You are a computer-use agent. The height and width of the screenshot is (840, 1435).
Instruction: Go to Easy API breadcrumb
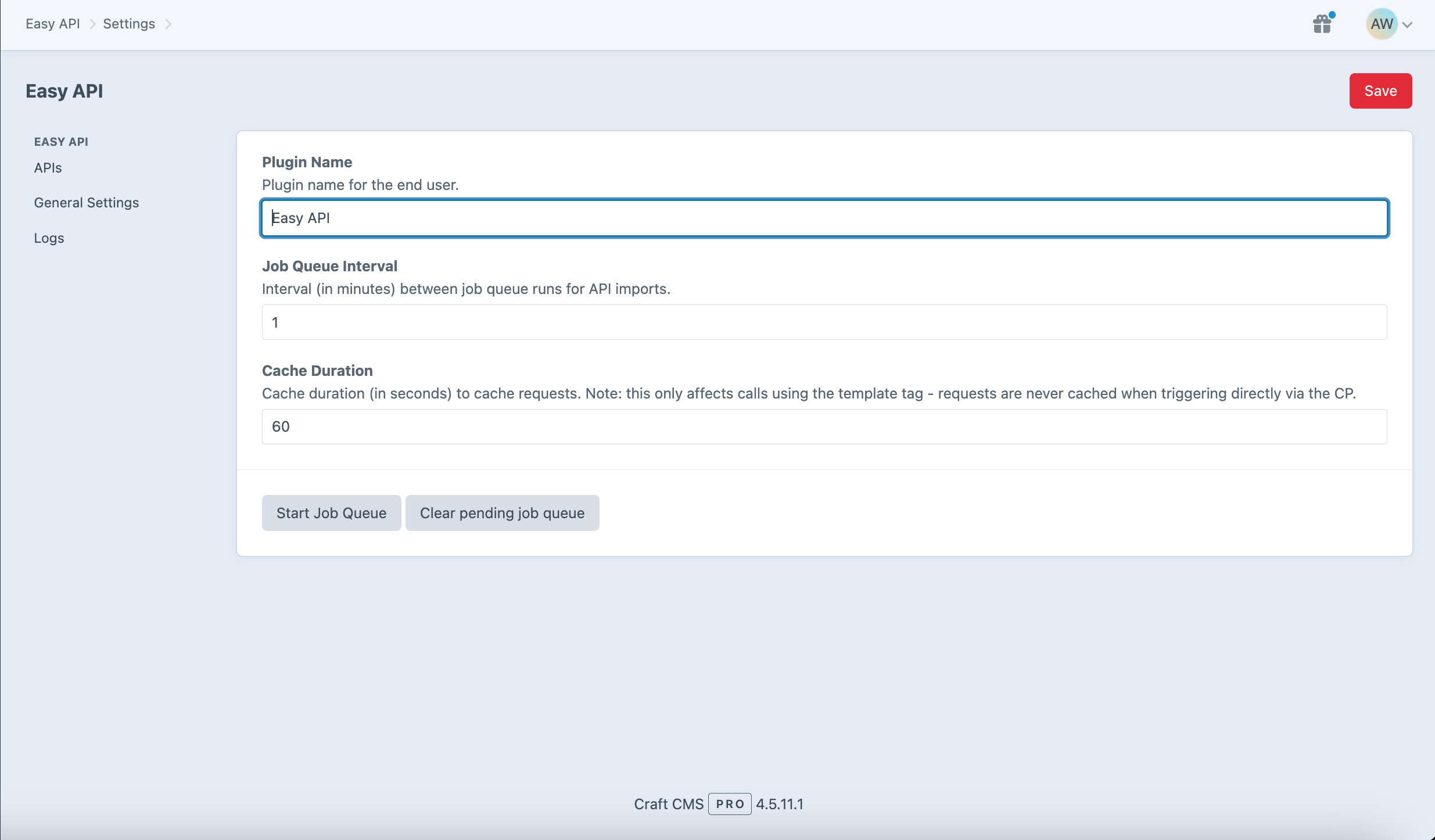coord(53,24)
